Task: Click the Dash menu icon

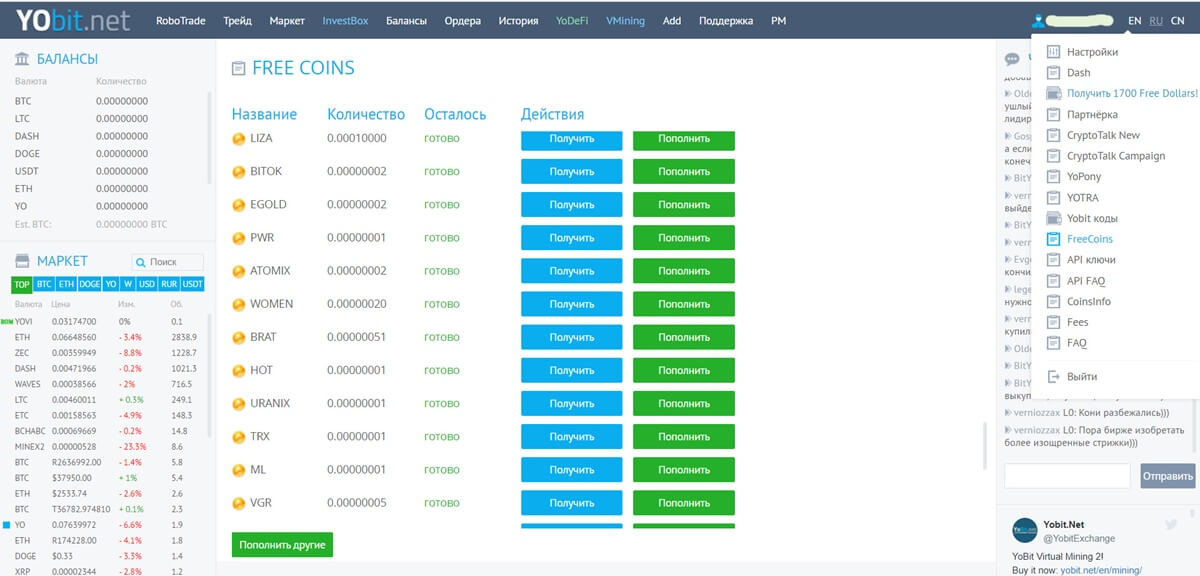Action: pos(1053,73)
